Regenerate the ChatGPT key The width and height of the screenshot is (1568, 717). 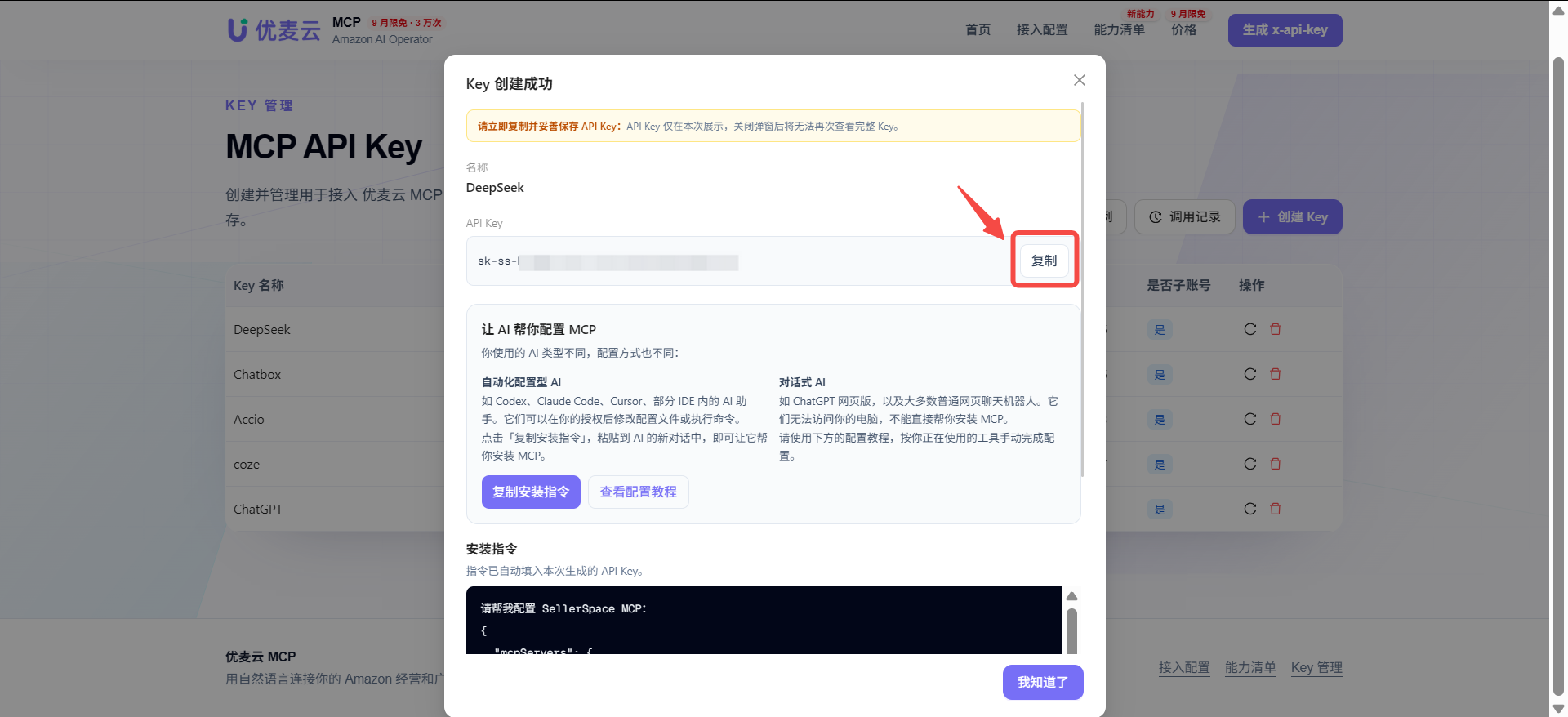tap(1250, 509)
